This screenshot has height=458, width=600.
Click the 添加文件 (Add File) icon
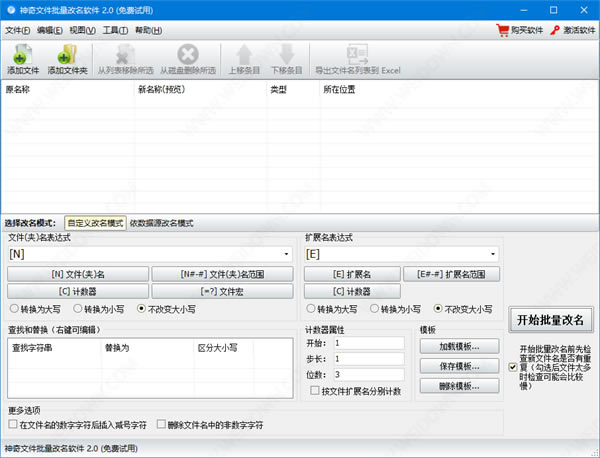[23, 55]
